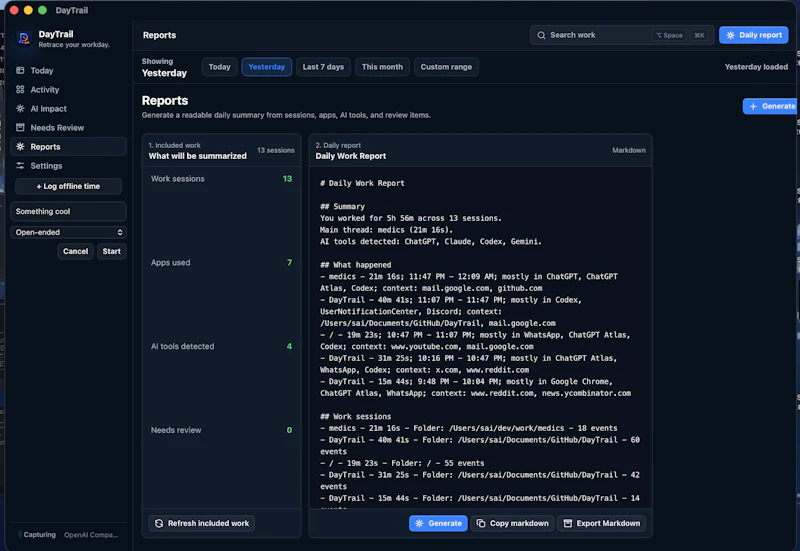Choose the Custom range option
The width and height of the screenshot is (800, 551).
click(446, 67)
